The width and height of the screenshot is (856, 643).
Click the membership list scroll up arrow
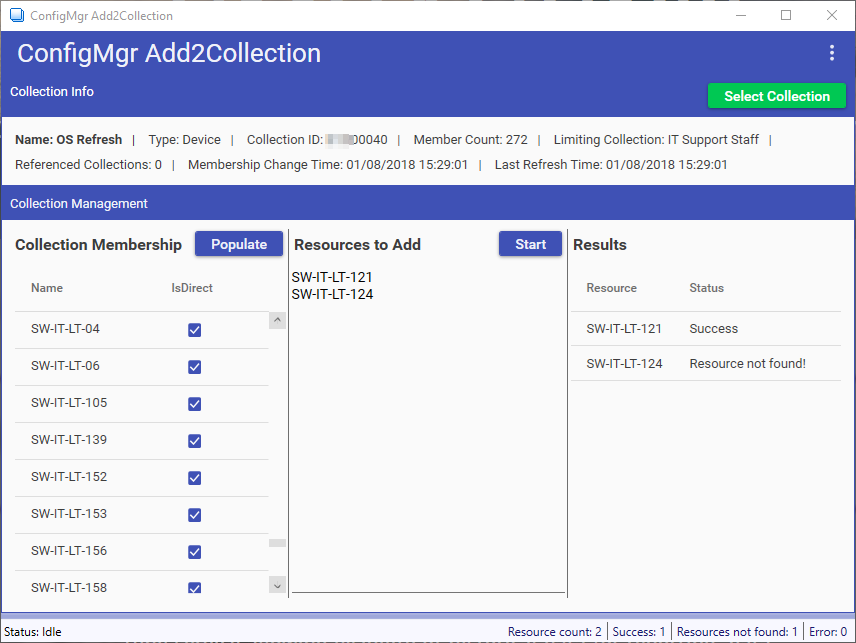[277, 320]
